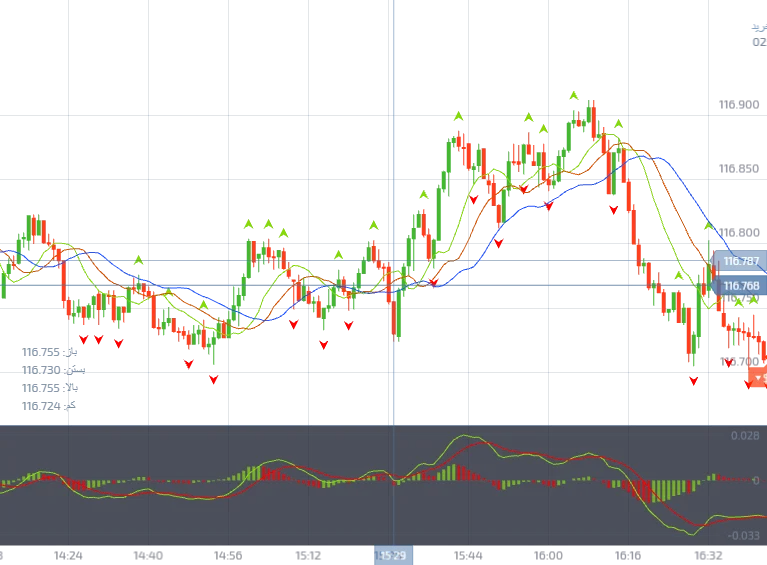Image resolution: width=767 pixels, height=565 pixels.
Task: Click the 16:00 time axis label
Action: (x=548, y=555)
